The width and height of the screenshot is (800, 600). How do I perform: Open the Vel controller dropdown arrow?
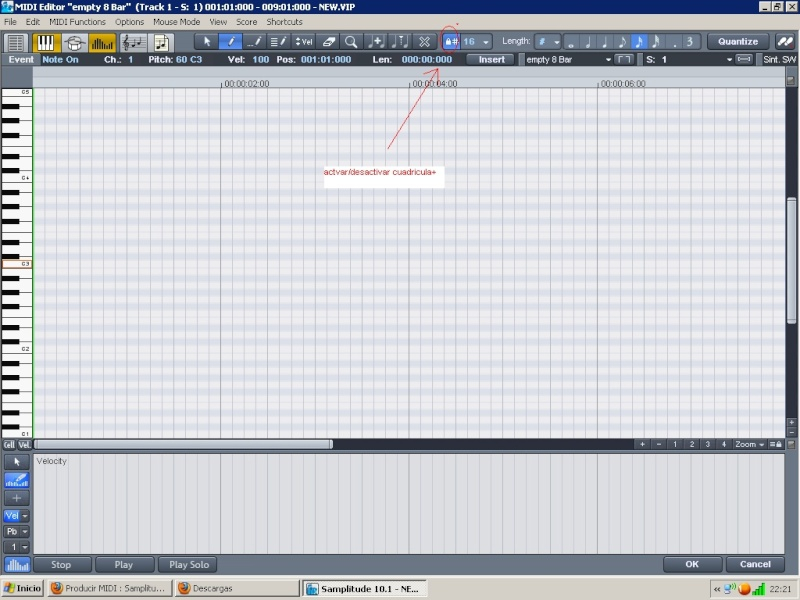pos(25,516)
